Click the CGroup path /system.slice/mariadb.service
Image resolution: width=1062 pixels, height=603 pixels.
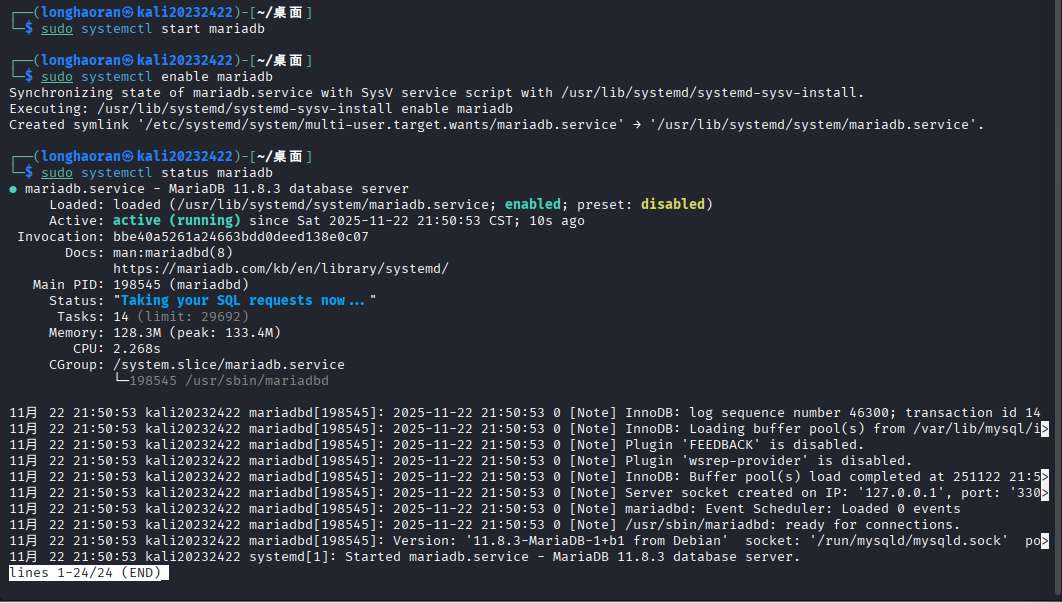(229, 365)
